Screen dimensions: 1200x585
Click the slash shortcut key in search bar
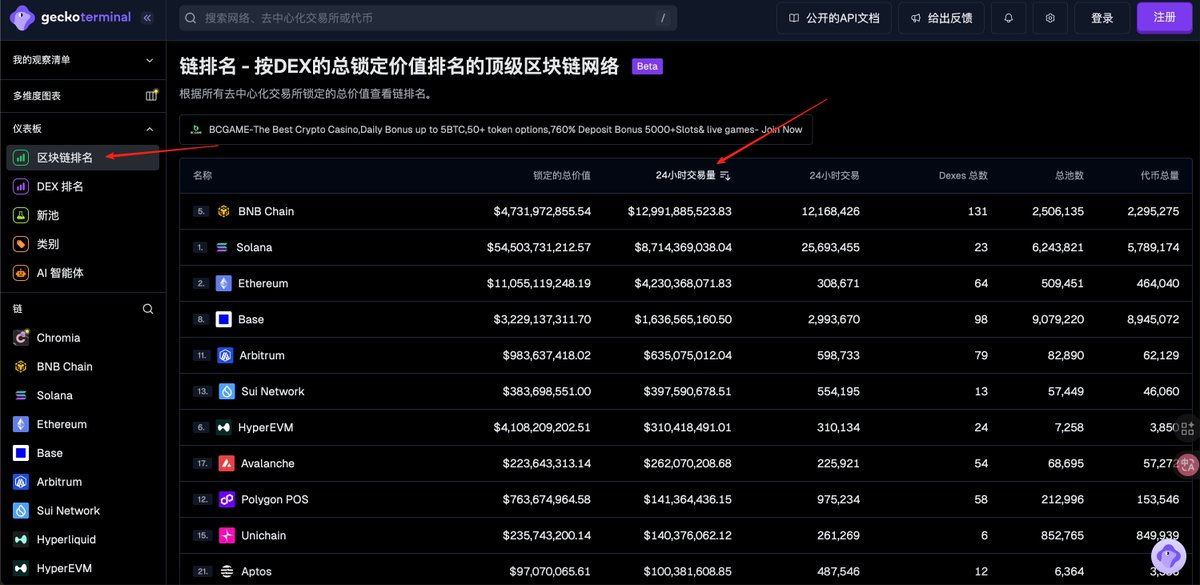click(x=663, y=18)
